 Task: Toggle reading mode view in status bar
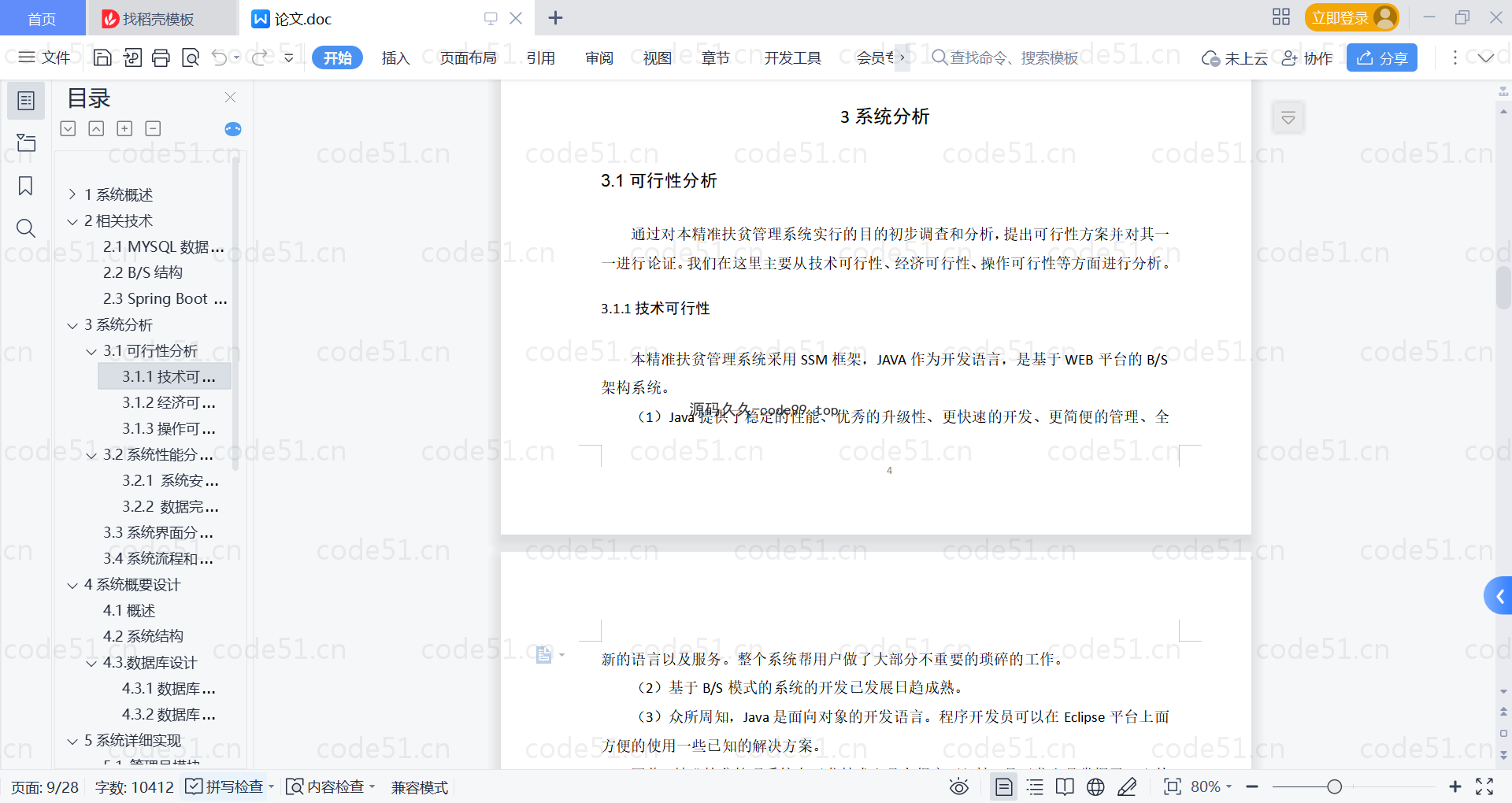coord(1065,786)
